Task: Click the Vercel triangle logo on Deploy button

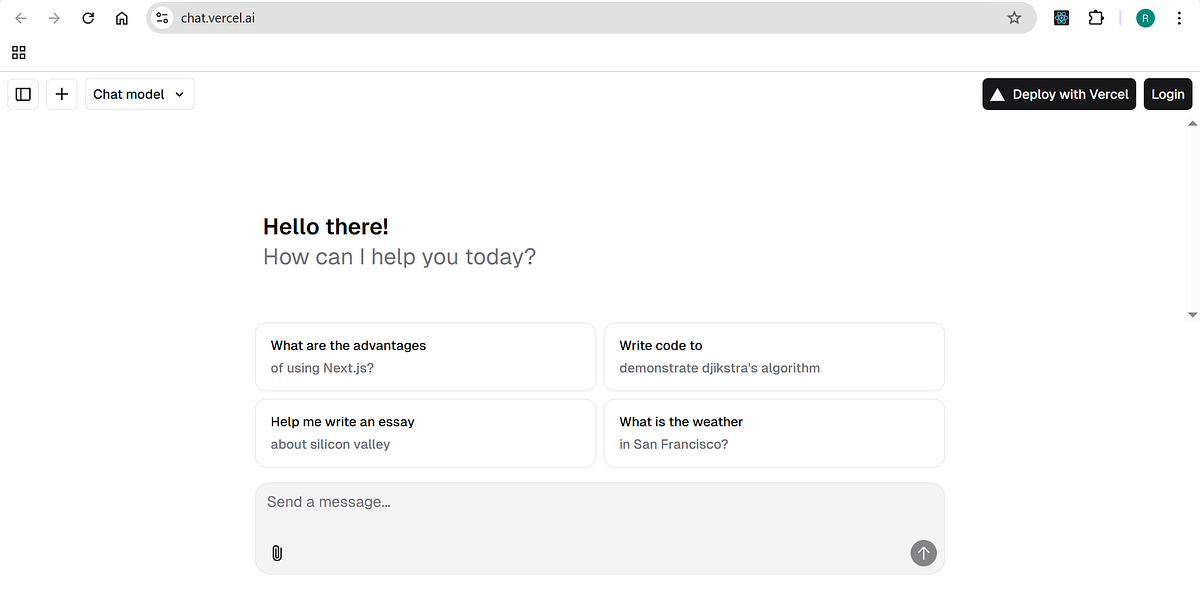Action: [x=999, y=93]
